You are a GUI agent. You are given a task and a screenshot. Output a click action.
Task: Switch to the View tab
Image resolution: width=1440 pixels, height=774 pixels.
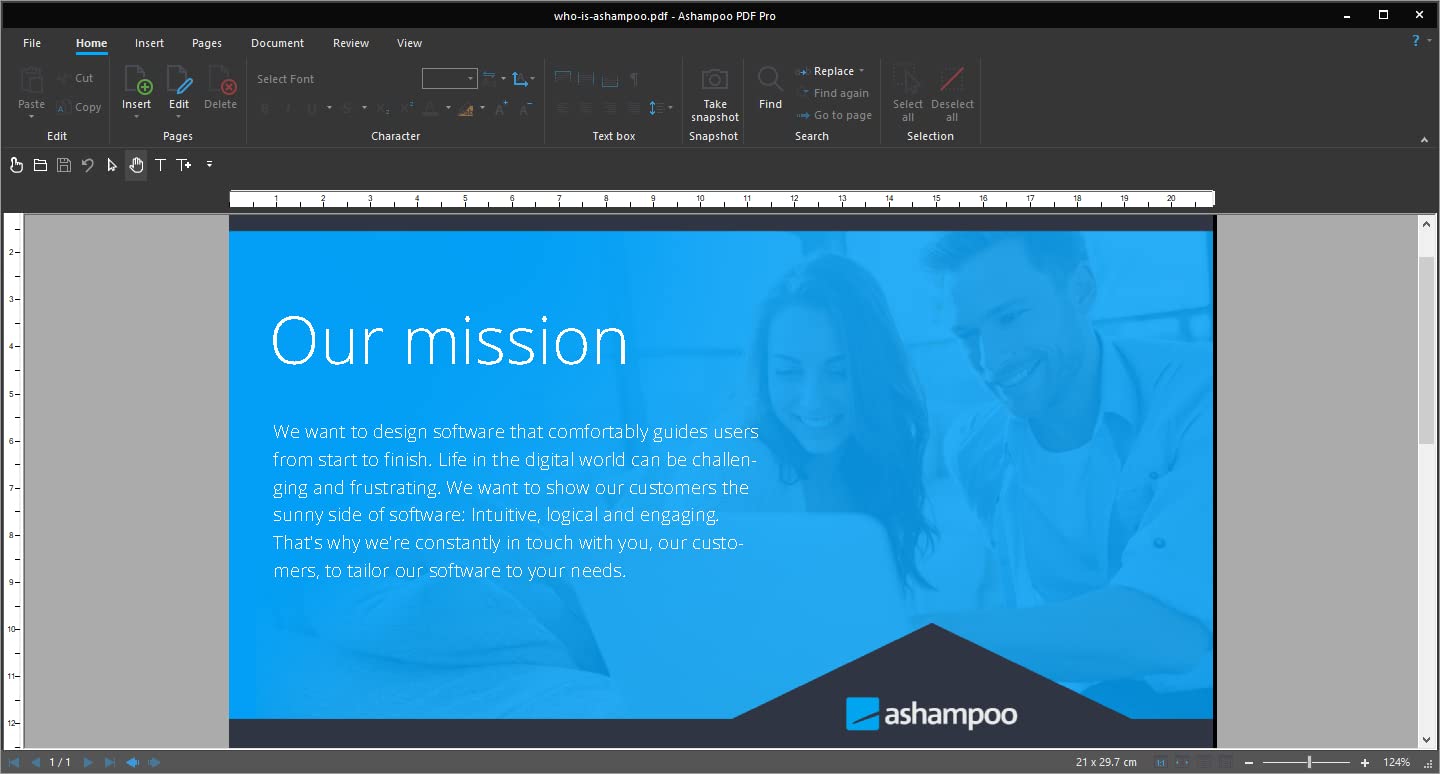[x=409, y=43]
